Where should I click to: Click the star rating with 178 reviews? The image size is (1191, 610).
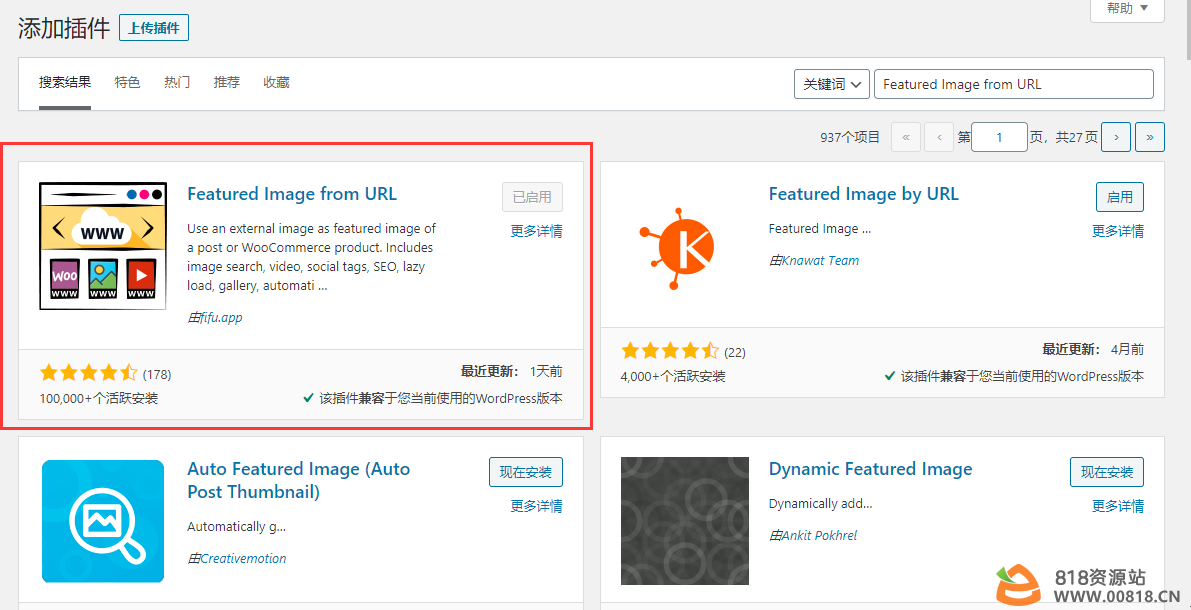pyautogui.click(x=89, y=373)
